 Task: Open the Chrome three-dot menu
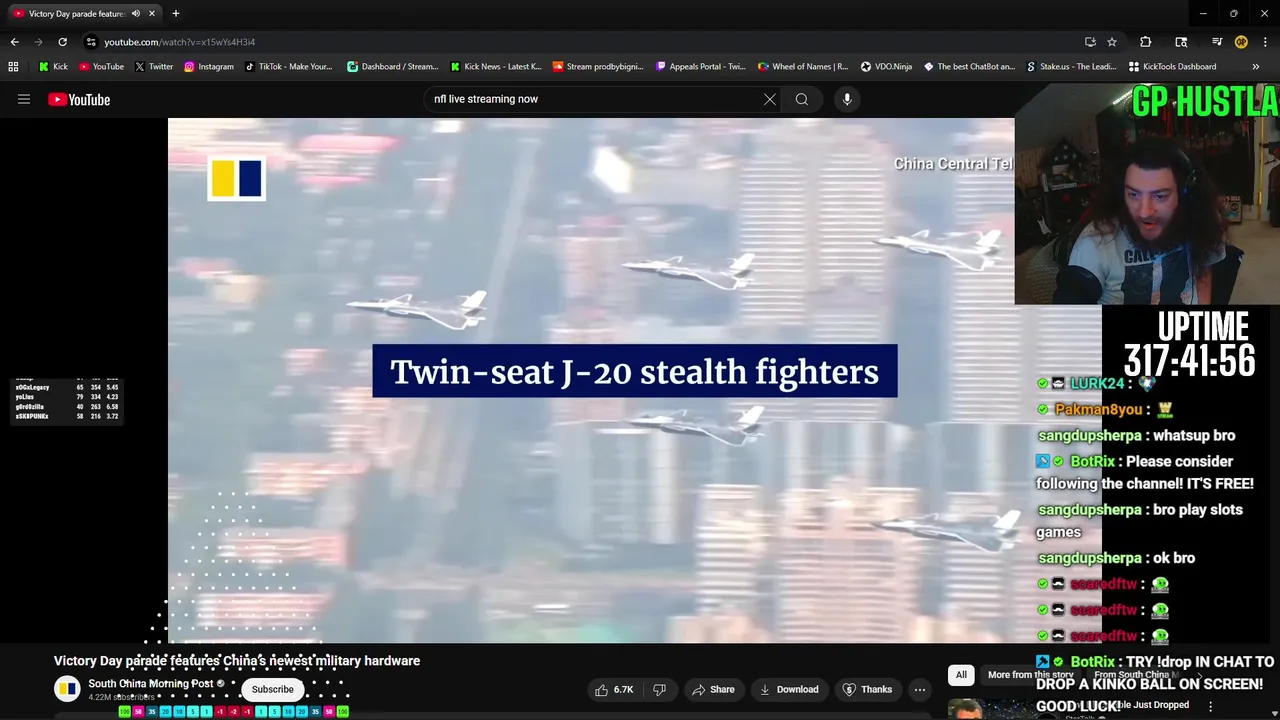[x=1265, y=42]
